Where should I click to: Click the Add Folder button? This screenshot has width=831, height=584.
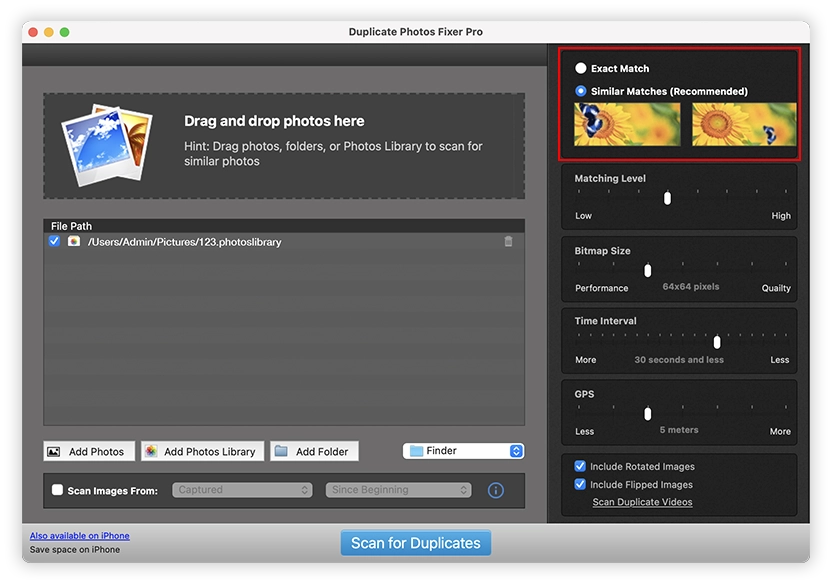(x=314, y=452)
